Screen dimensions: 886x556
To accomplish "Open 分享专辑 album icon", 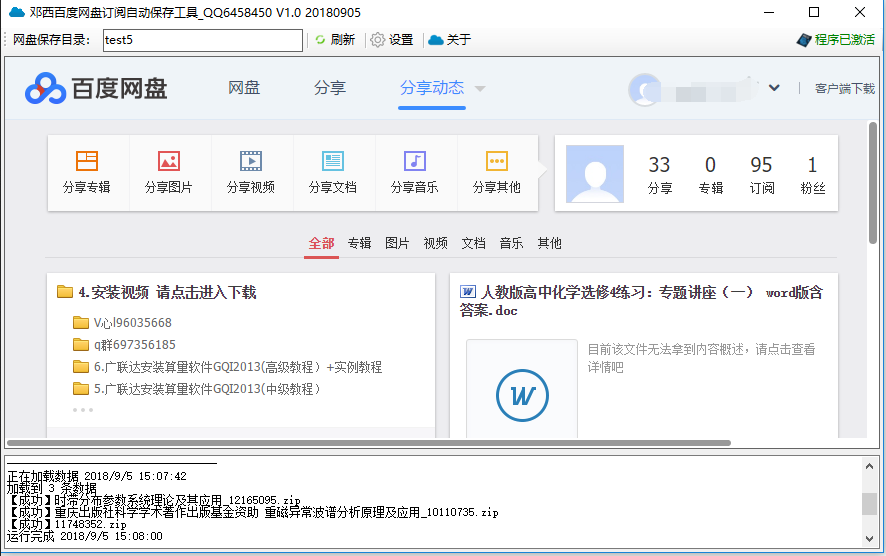I will click(87, 161).
